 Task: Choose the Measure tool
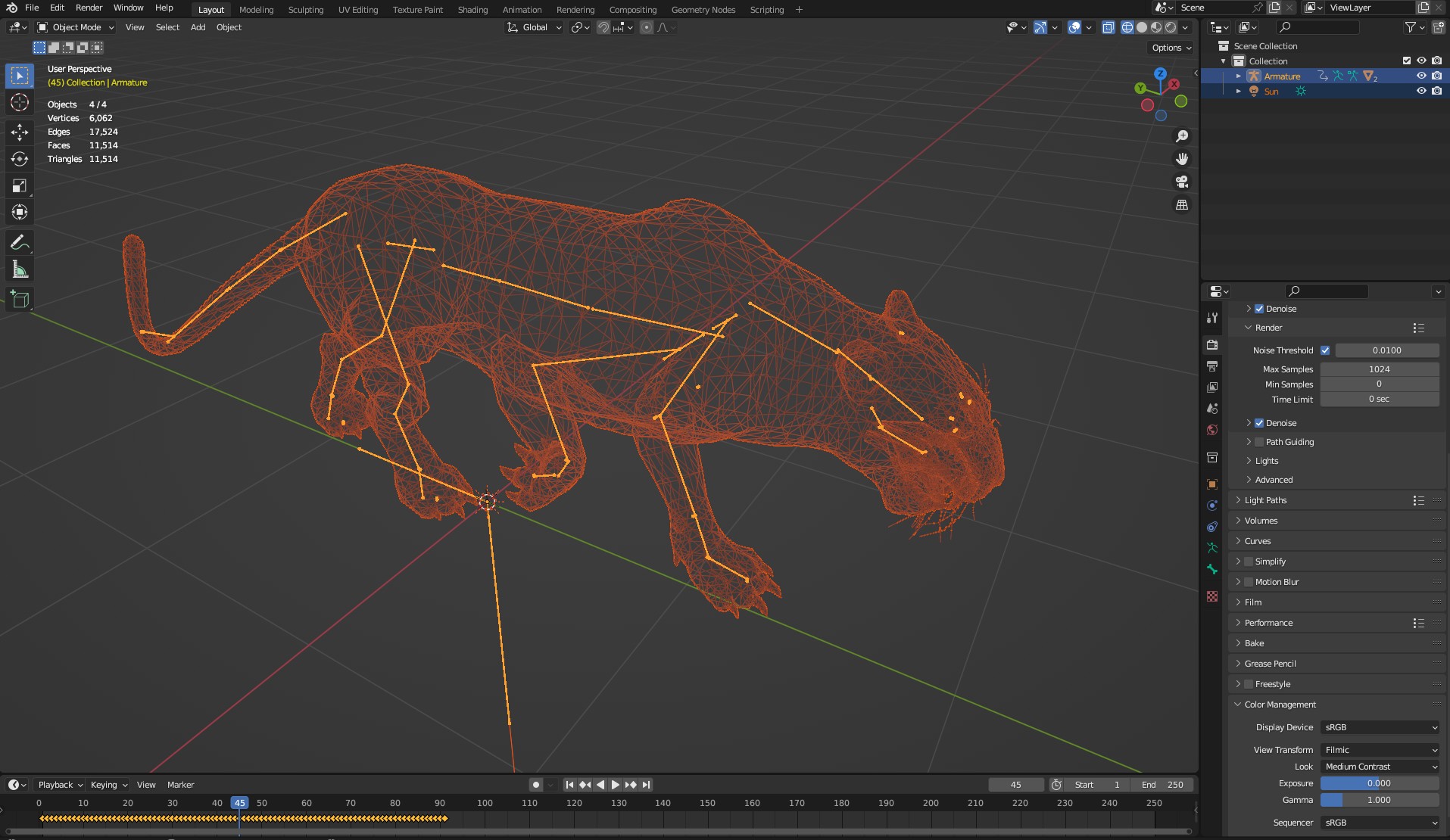(19, 269)
